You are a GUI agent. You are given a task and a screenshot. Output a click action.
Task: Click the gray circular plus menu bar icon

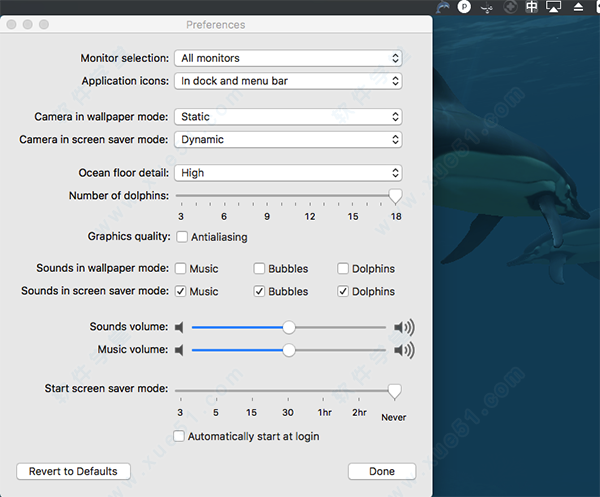pos(510,7)
